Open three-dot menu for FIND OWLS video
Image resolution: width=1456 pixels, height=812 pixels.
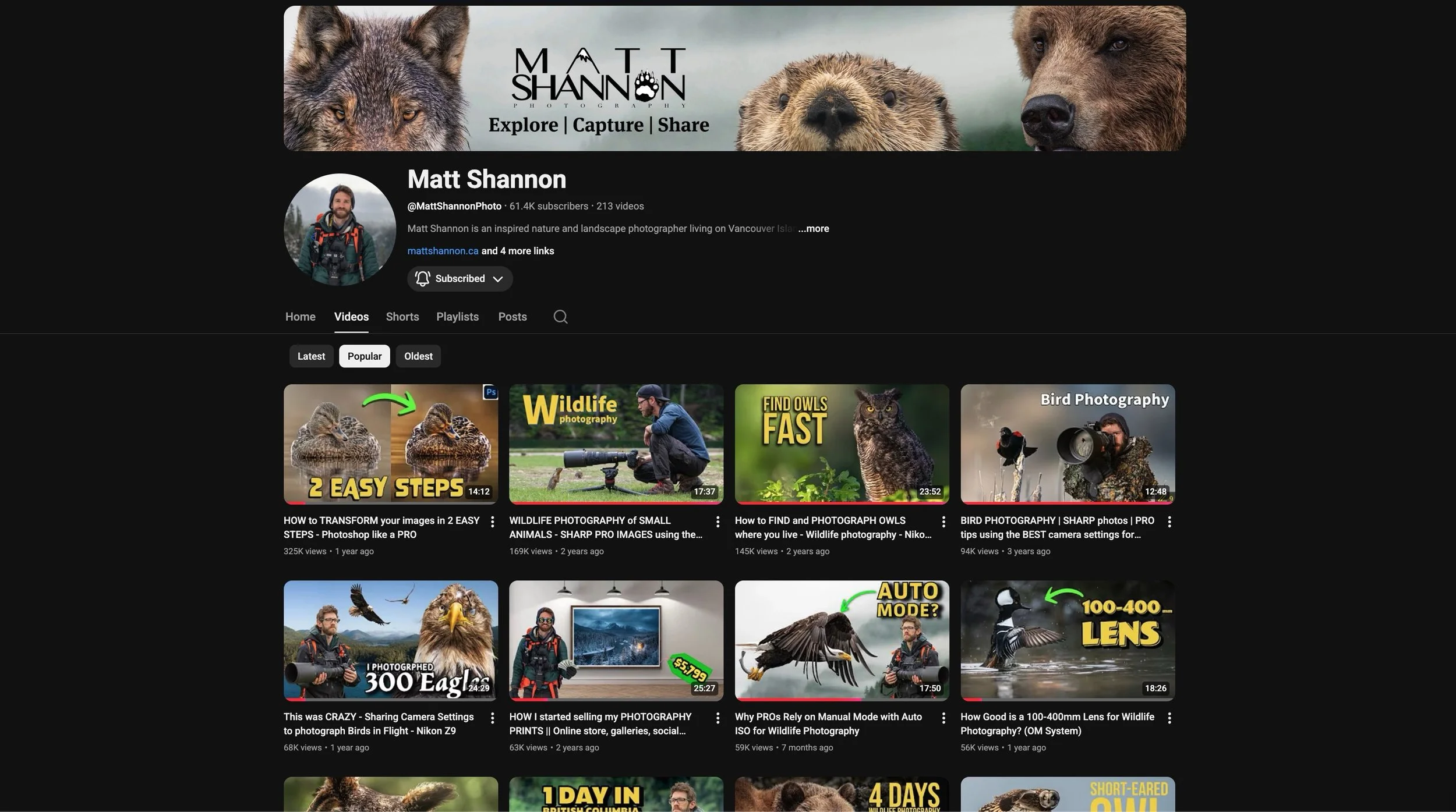(943, 522)
